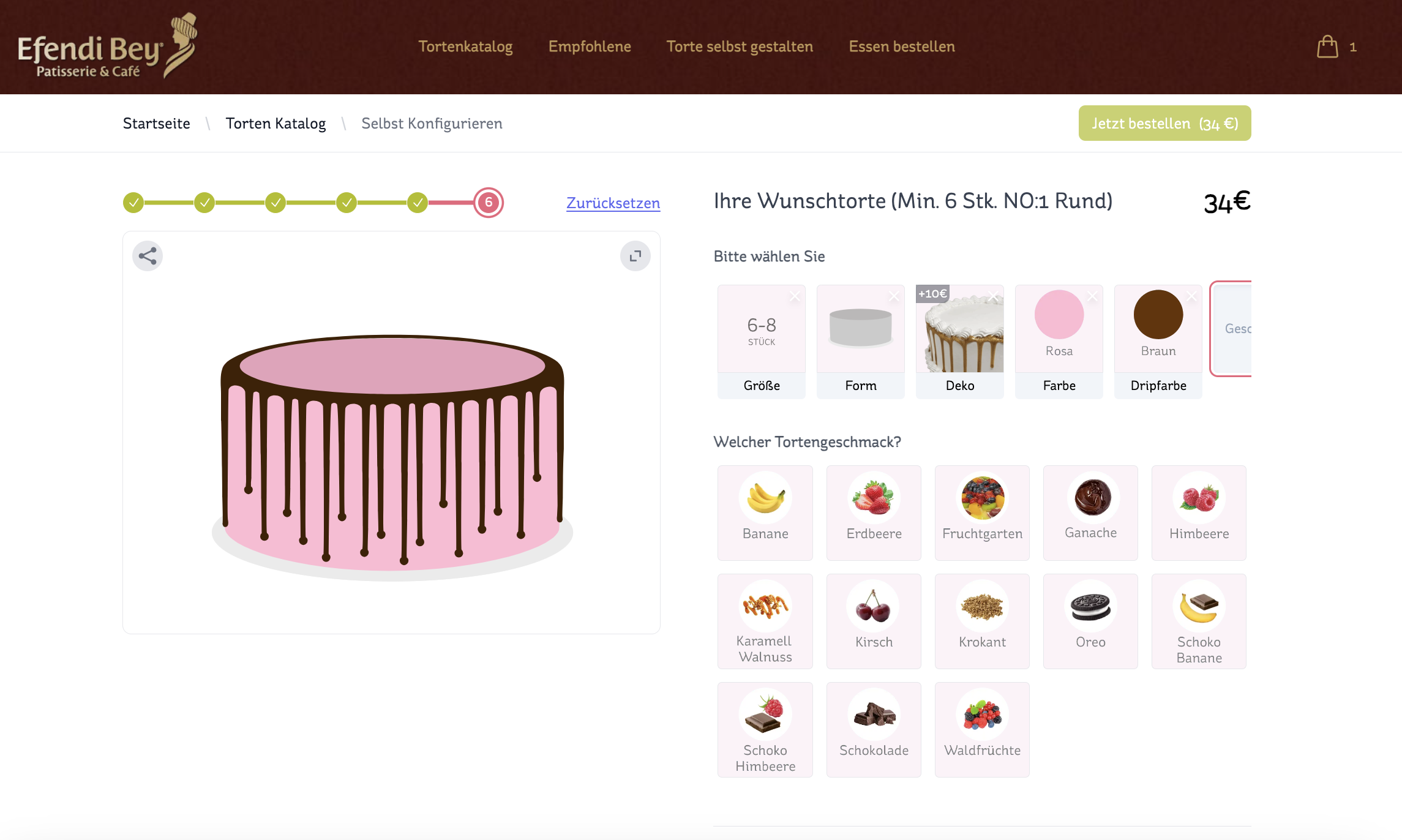Go to step 6 in progress bar

point(488,203)
